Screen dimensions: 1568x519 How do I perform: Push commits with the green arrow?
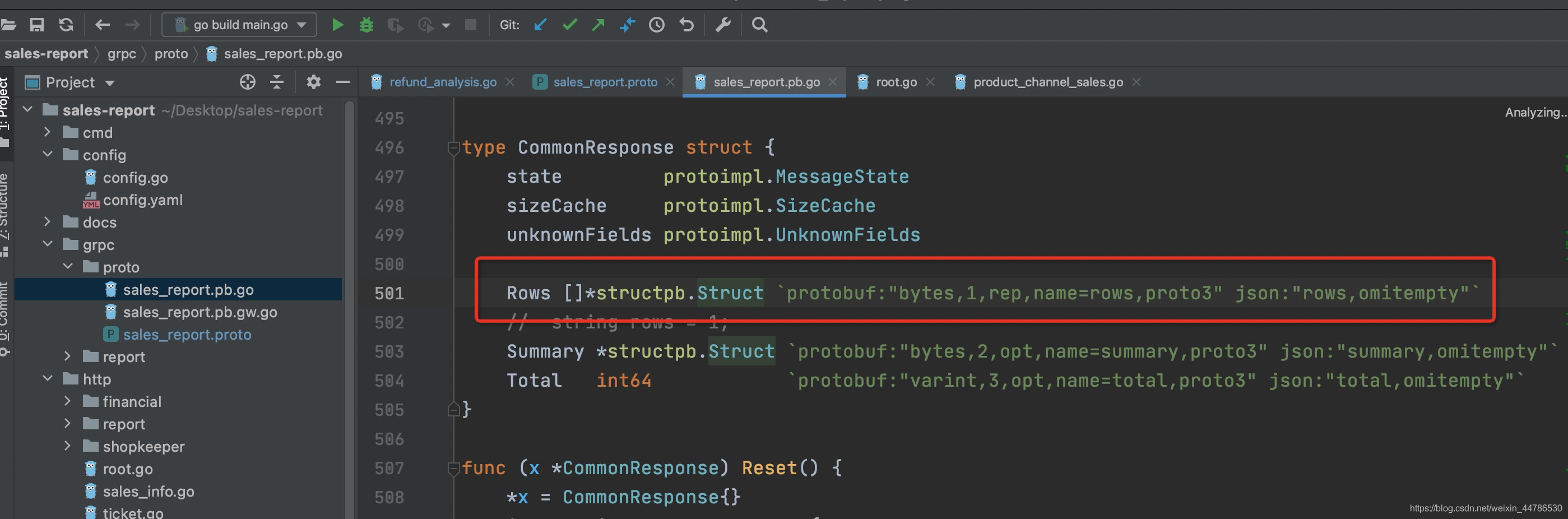point(598,25)
